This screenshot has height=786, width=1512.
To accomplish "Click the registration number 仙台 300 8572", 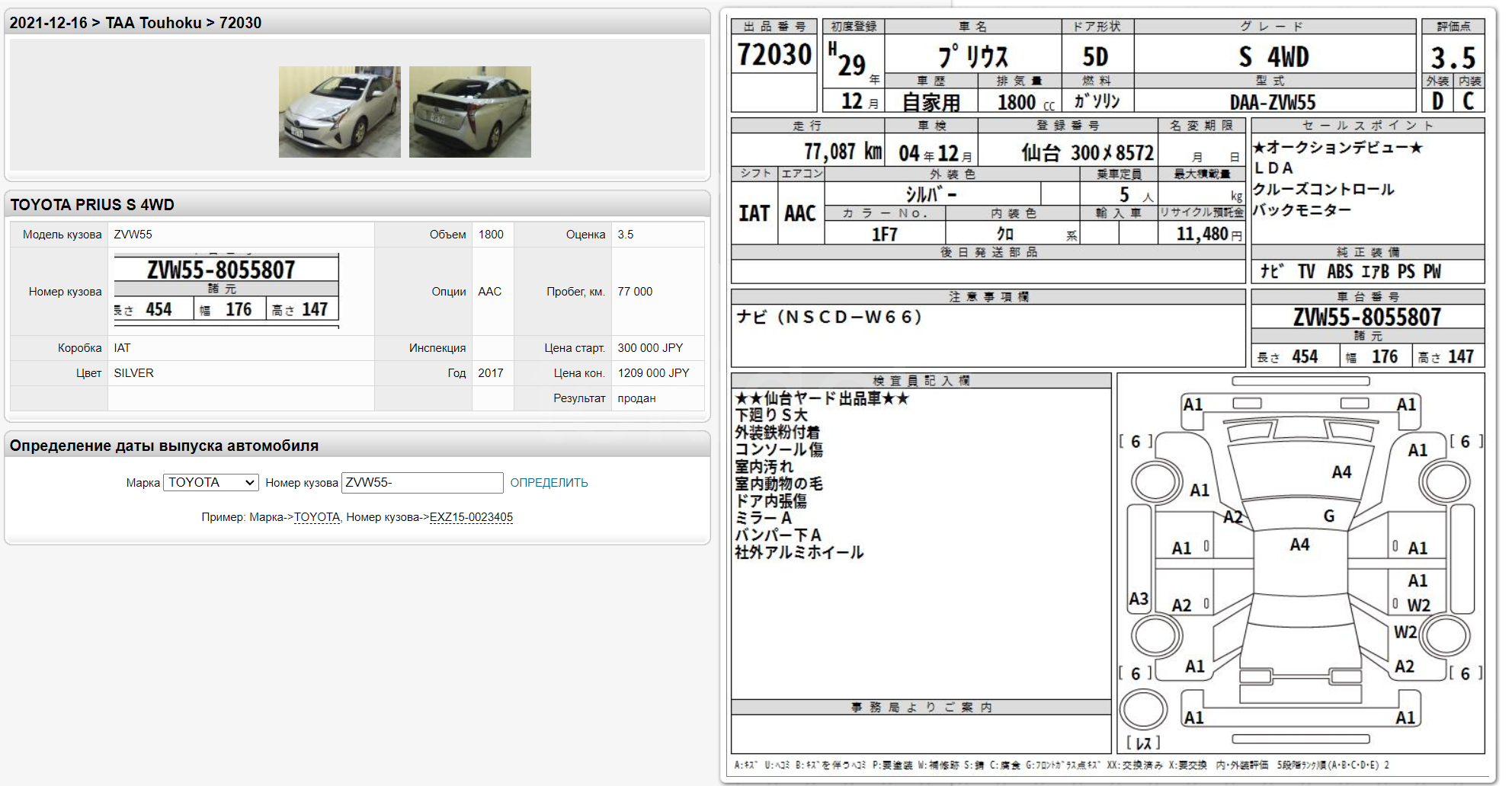I will (x=1088, y=152).
